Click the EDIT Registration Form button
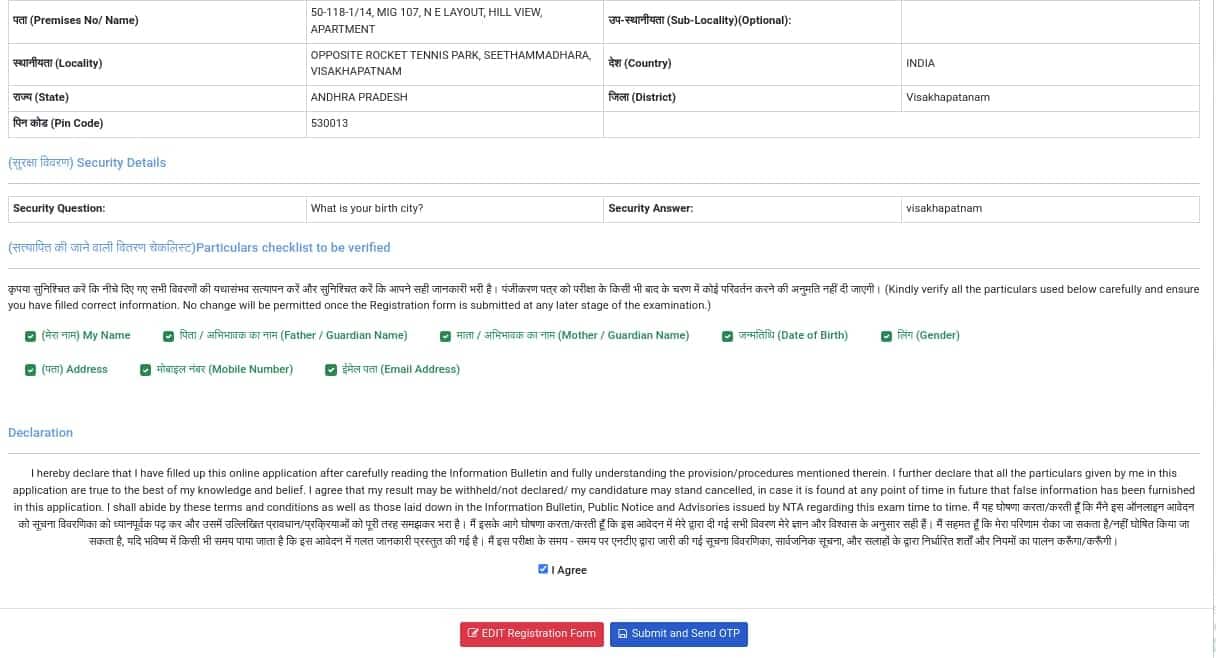The image size is (1216, 658). 531,634
